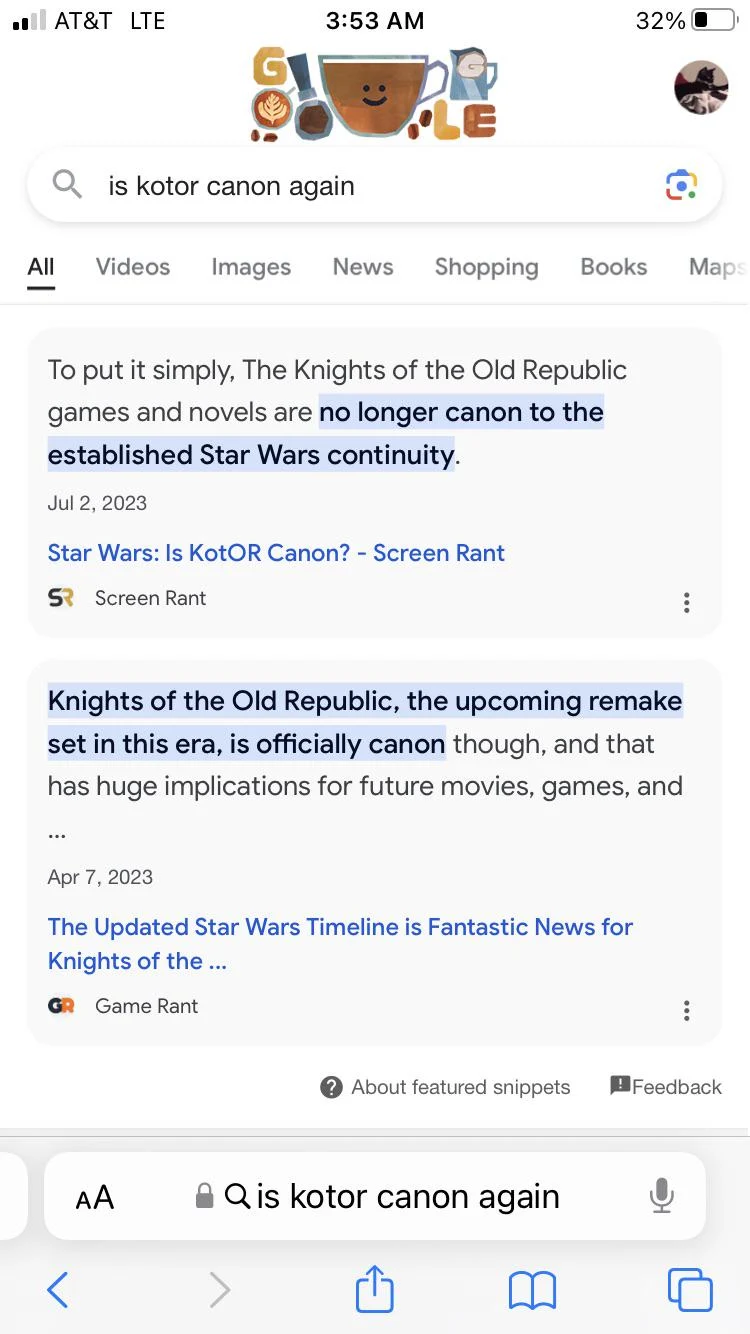The image size is (750, 1334).
Task: Open the Safari tab switcher
Action: [x=689, y=1289]
